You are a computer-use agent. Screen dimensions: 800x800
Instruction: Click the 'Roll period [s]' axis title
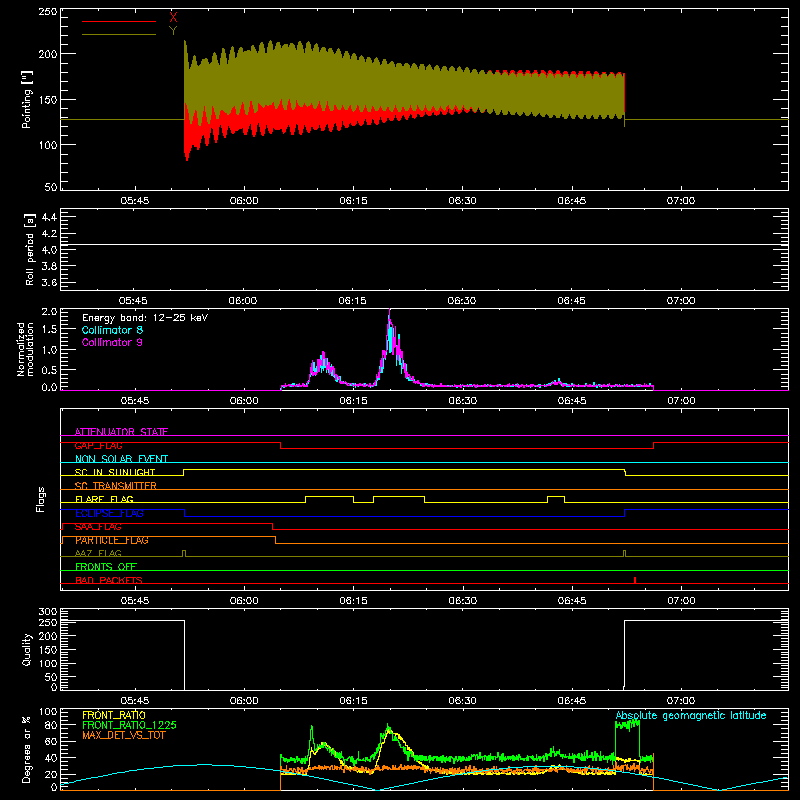pyautogui.click(x=30, y=249)
